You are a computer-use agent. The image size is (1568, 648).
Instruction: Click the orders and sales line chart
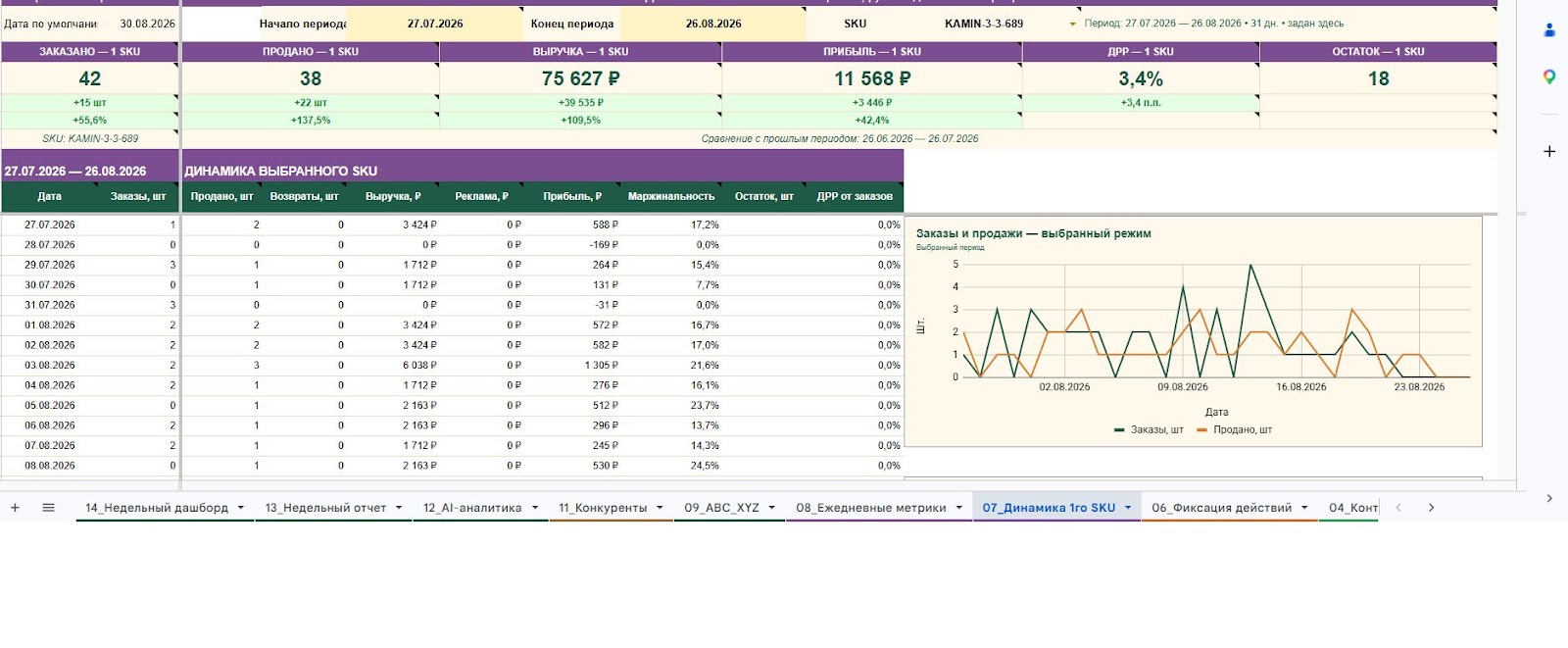(1194, 331)
